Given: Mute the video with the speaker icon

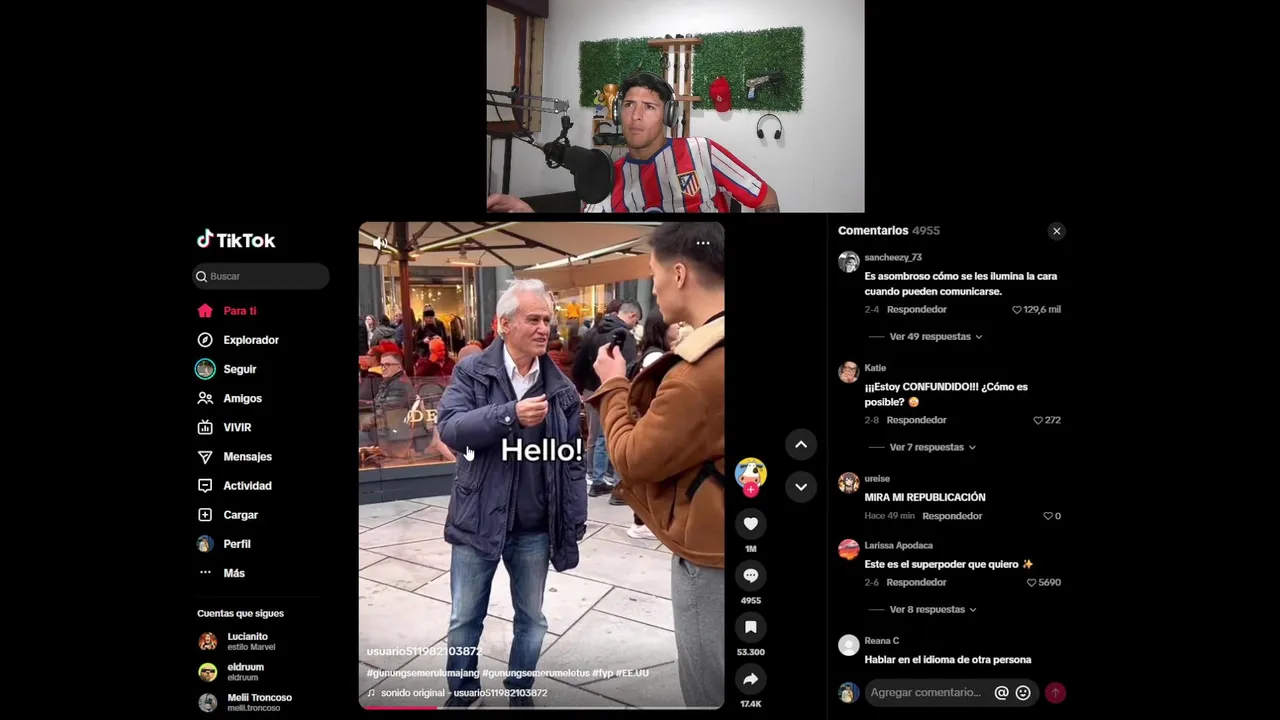Looking at the screenshot, I should point(380,243).
